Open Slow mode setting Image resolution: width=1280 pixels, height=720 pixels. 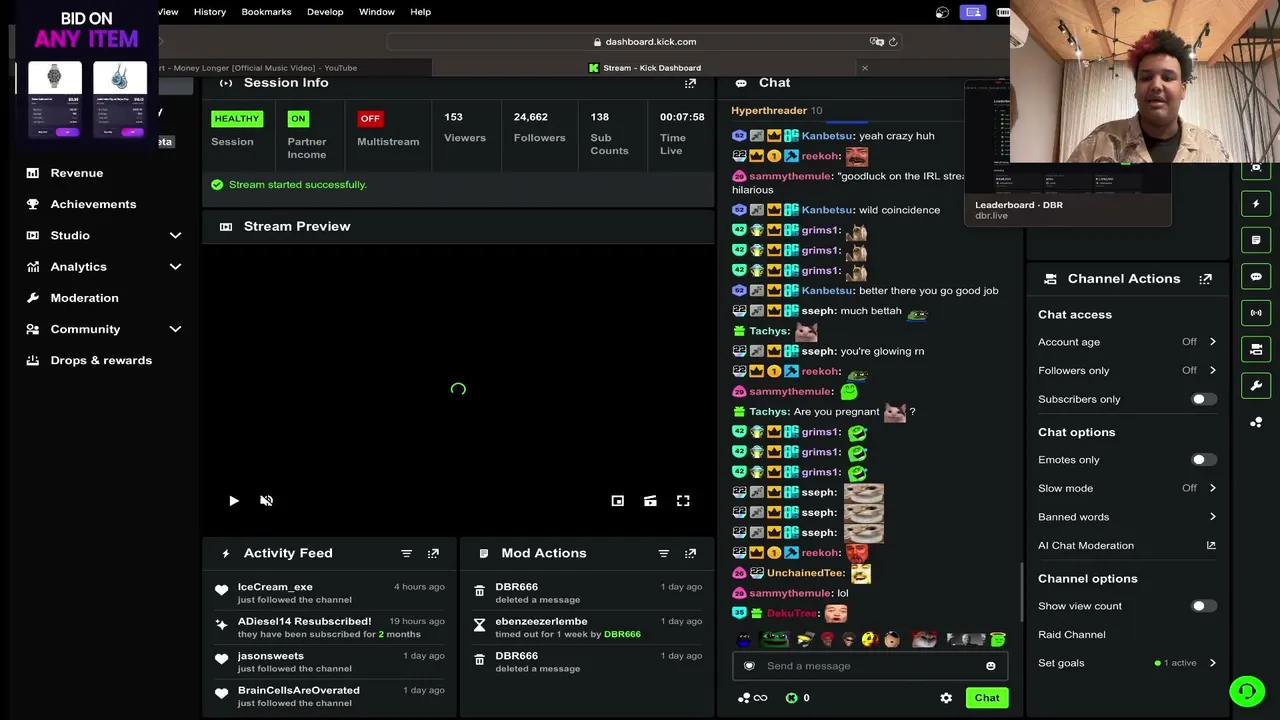click(1127, 488)
